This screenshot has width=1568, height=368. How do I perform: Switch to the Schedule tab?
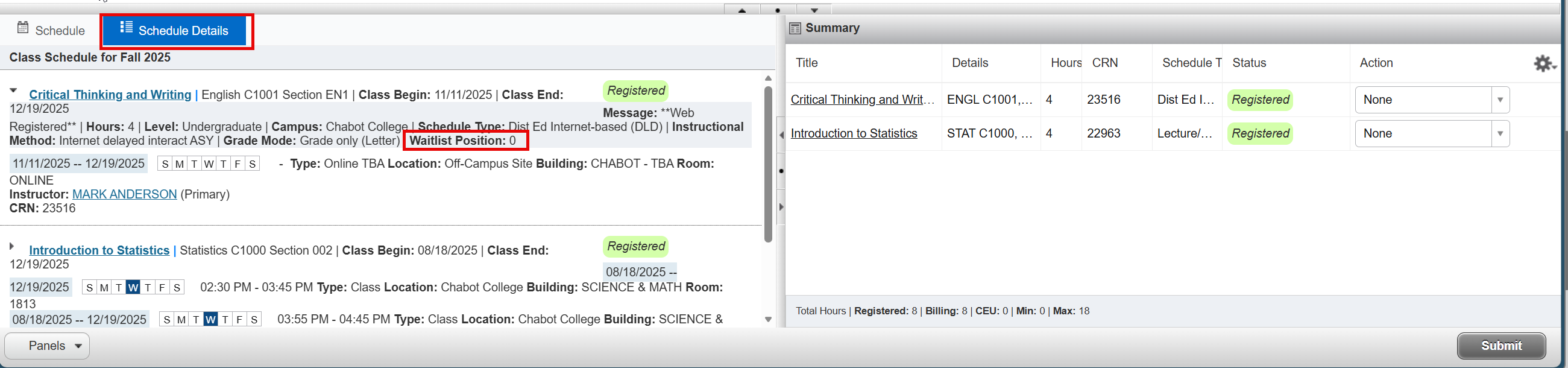click(x=51, y=30)
